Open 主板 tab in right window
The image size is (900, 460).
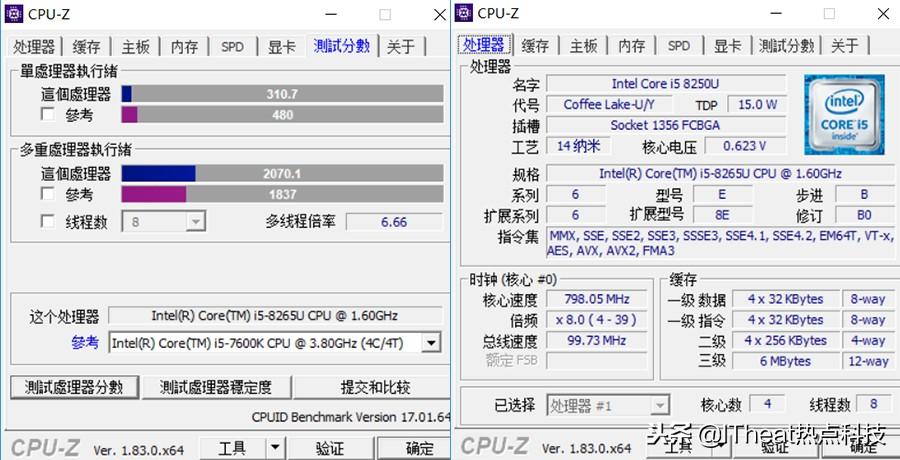tap(584, 46)
